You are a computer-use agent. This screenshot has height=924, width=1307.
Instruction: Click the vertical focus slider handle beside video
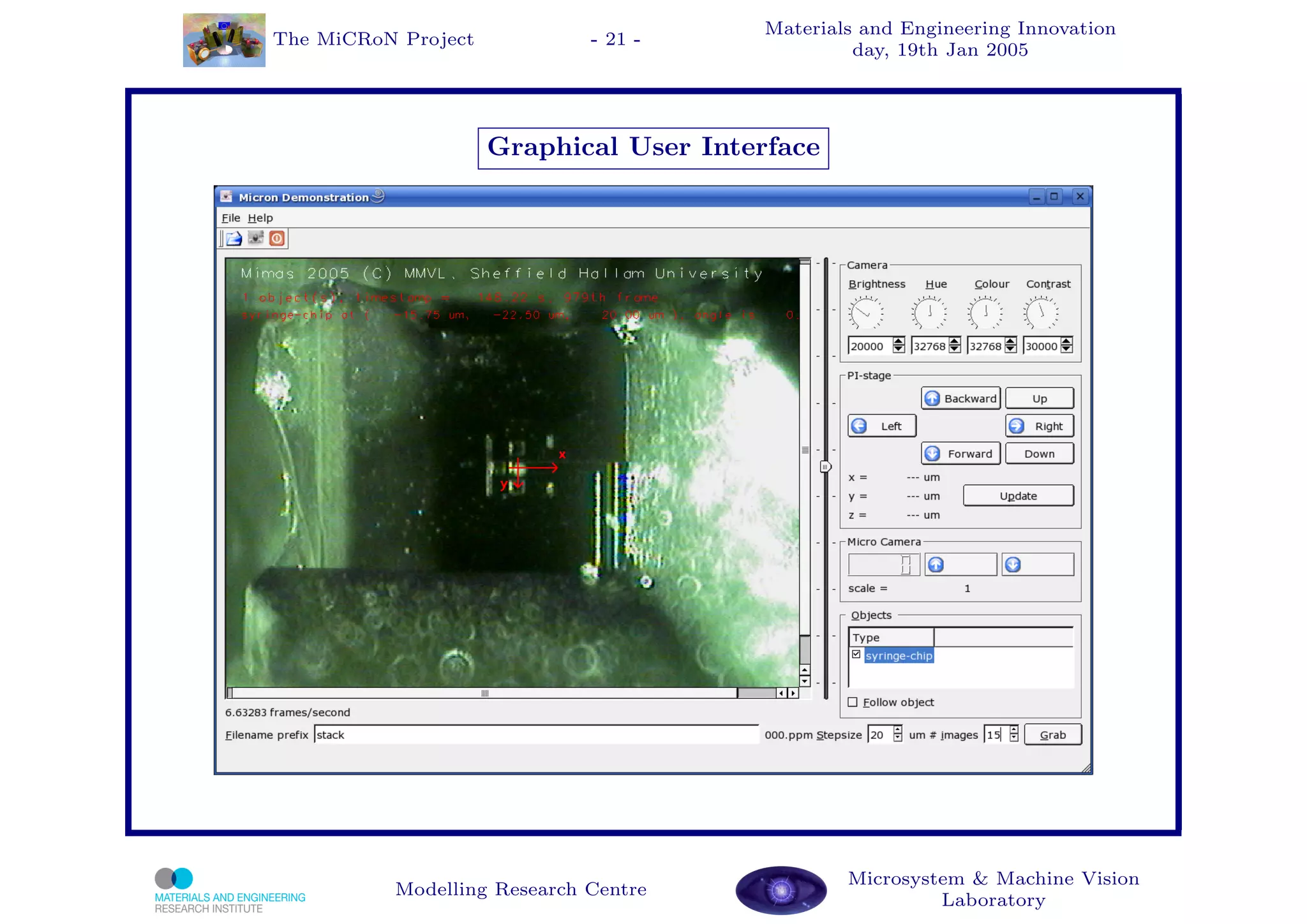tap(825, 466)
